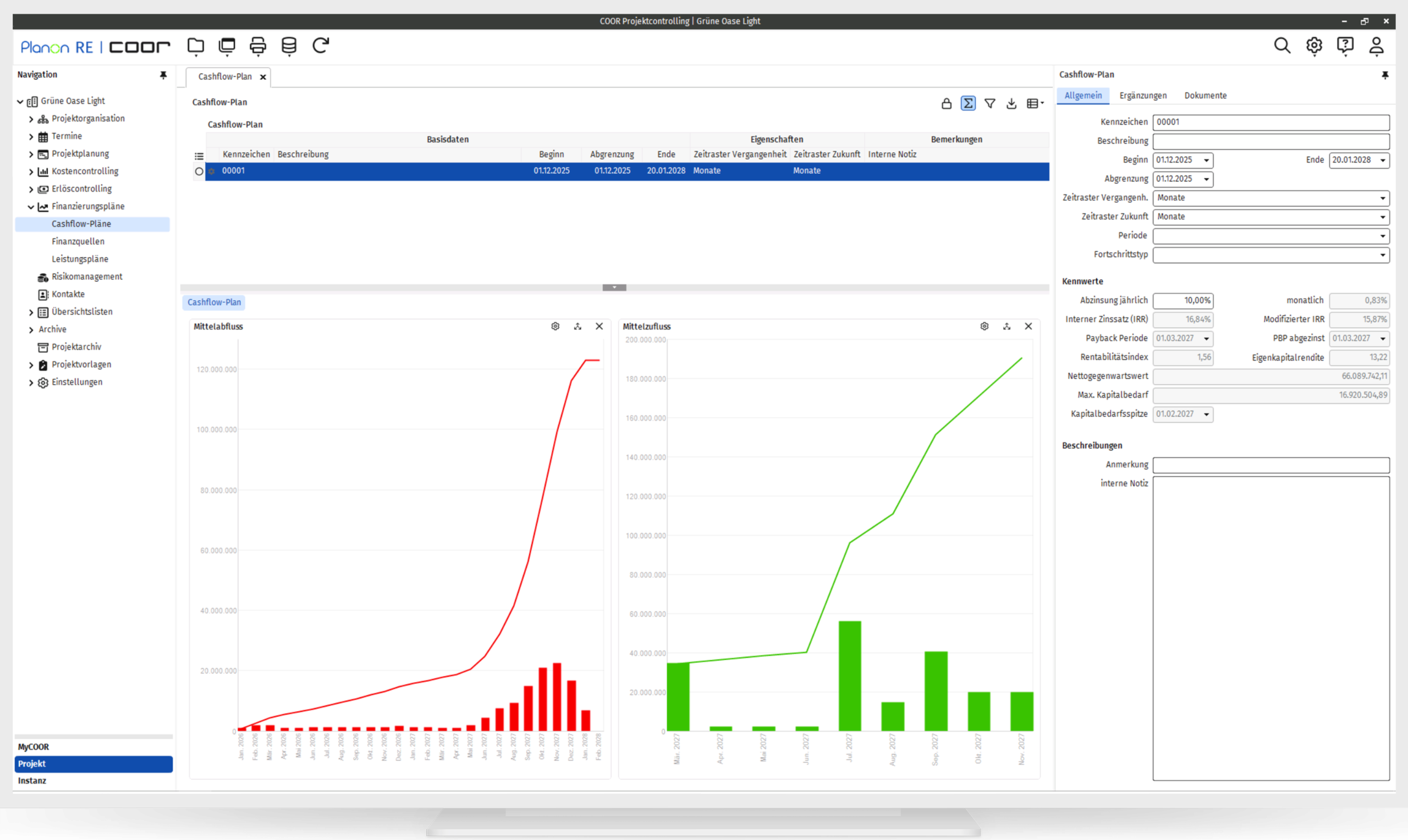Toggle the Navigation panel pin
This screenshot has height=840, width=1408.
pyautogui.click(x=163, y=75)
